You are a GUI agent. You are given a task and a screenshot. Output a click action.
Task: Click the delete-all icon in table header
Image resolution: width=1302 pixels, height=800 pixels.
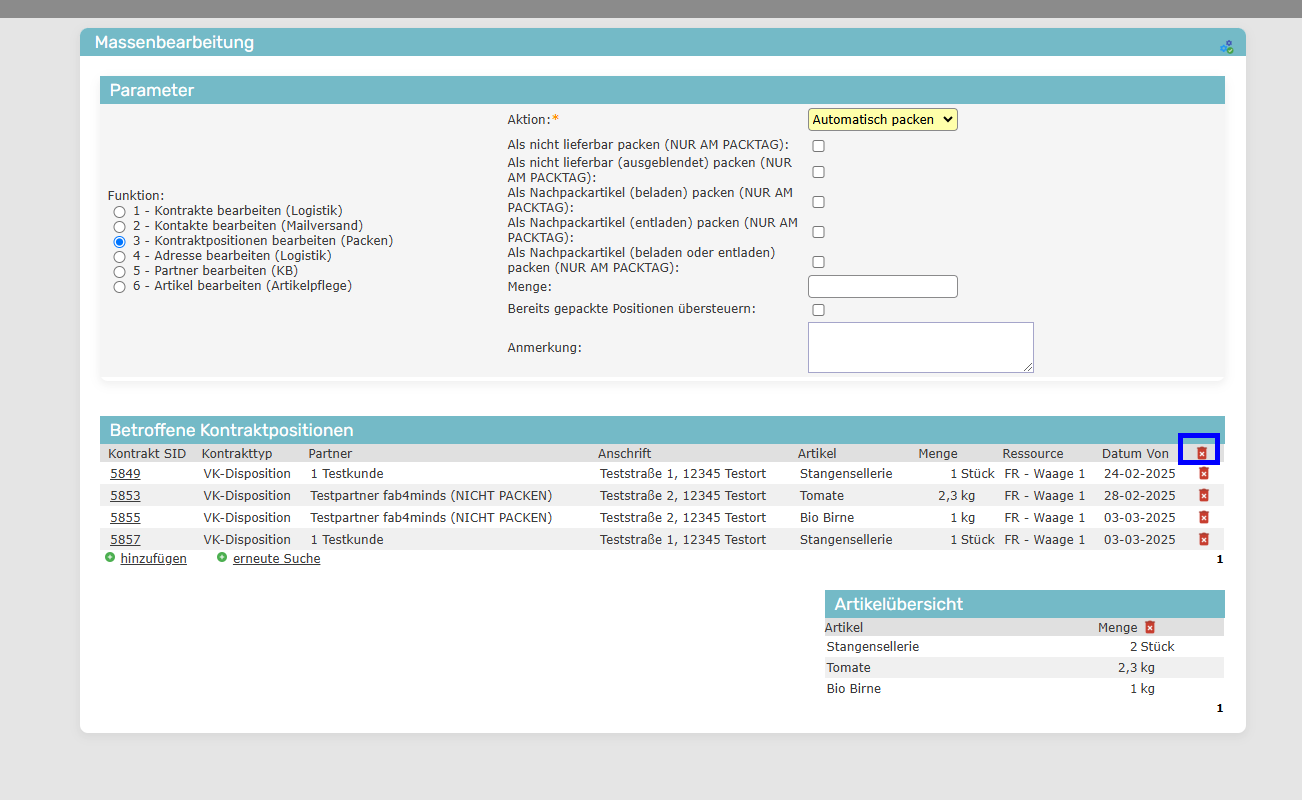tap(1202, 453)
